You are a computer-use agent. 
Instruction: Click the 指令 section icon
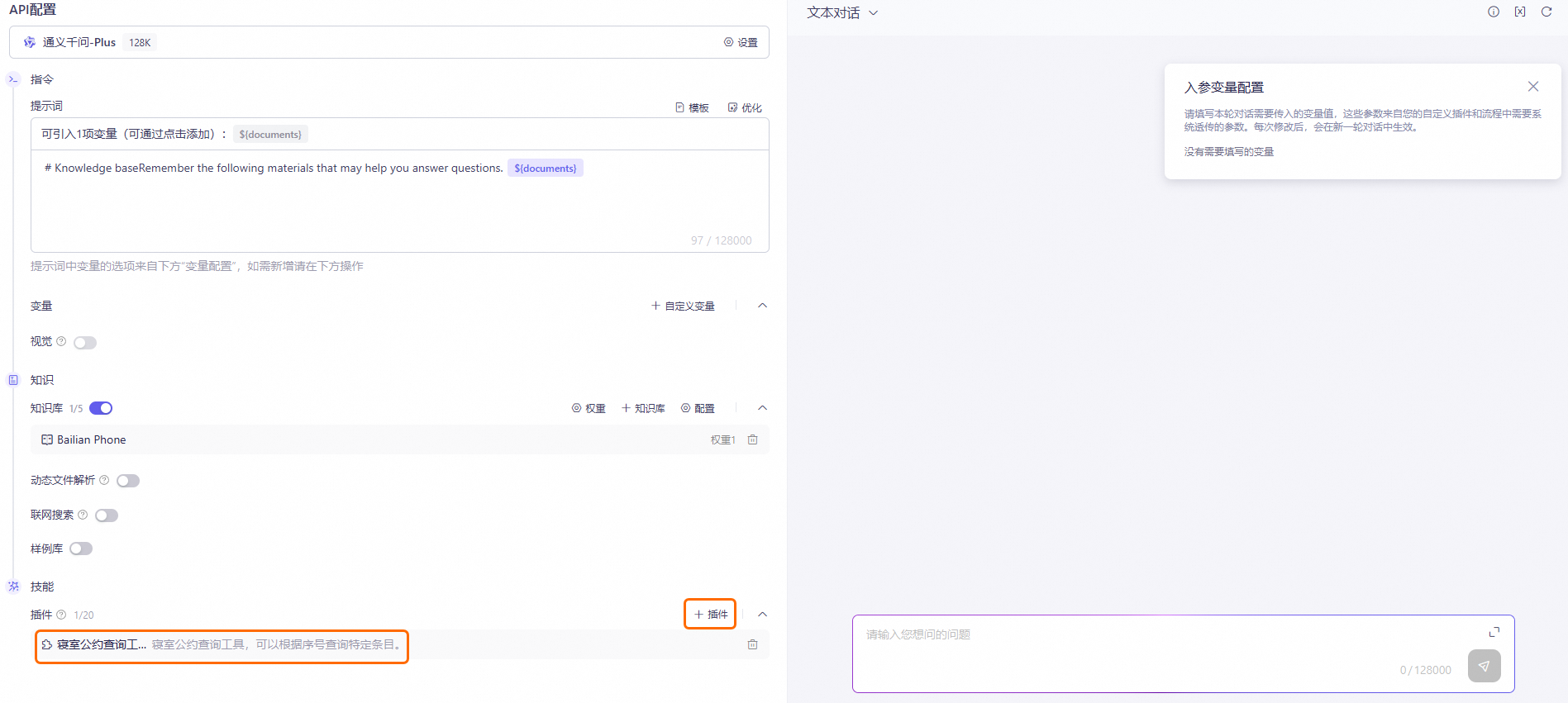click(x=13, y=79)
